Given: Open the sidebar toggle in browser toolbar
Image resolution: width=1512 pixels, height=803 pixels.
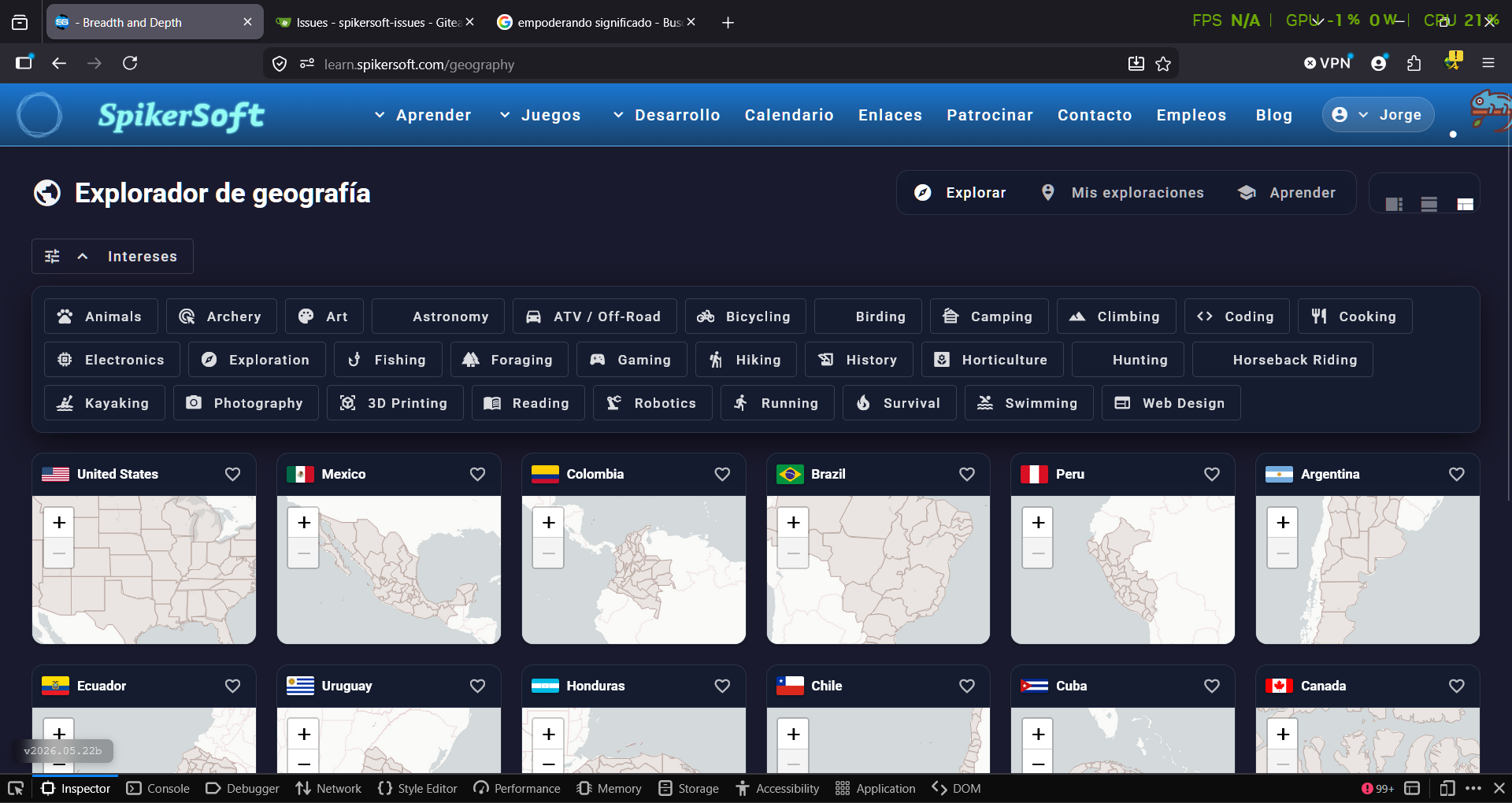Looking at the screenshot, I should (x=24, y=63).
